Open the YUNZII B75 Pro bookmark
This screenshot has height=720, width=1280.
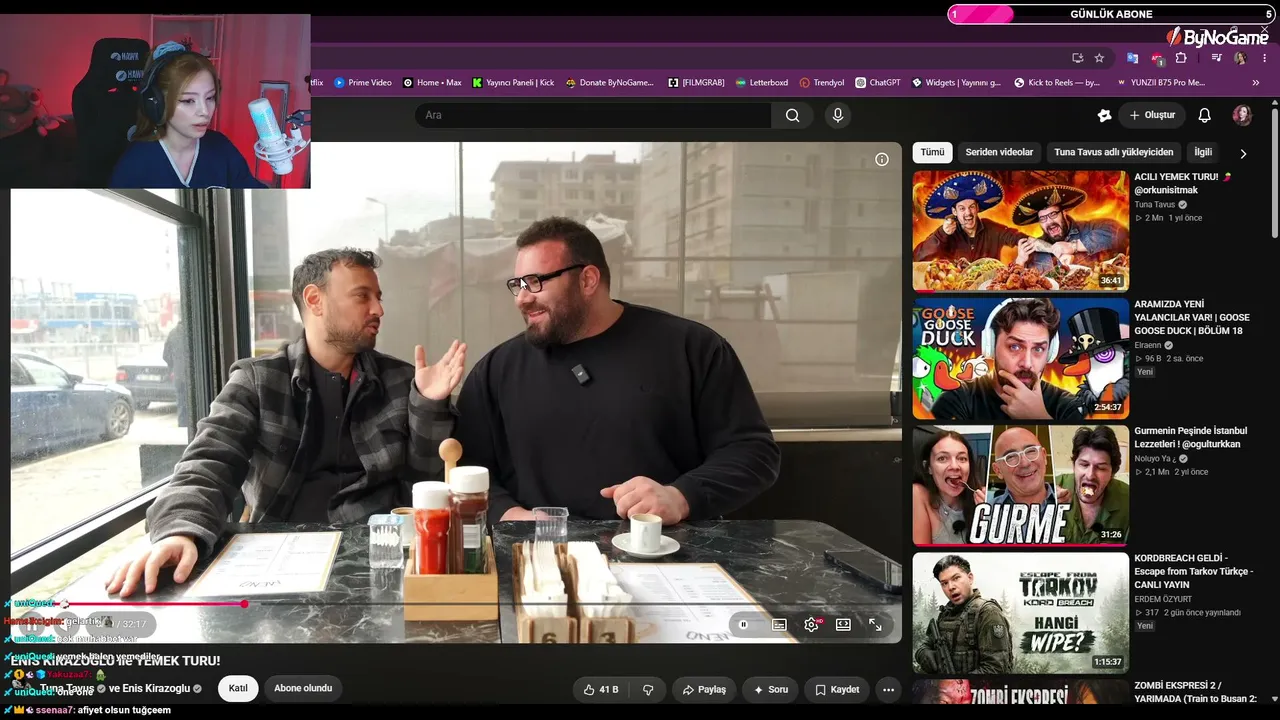[1160, 83]
